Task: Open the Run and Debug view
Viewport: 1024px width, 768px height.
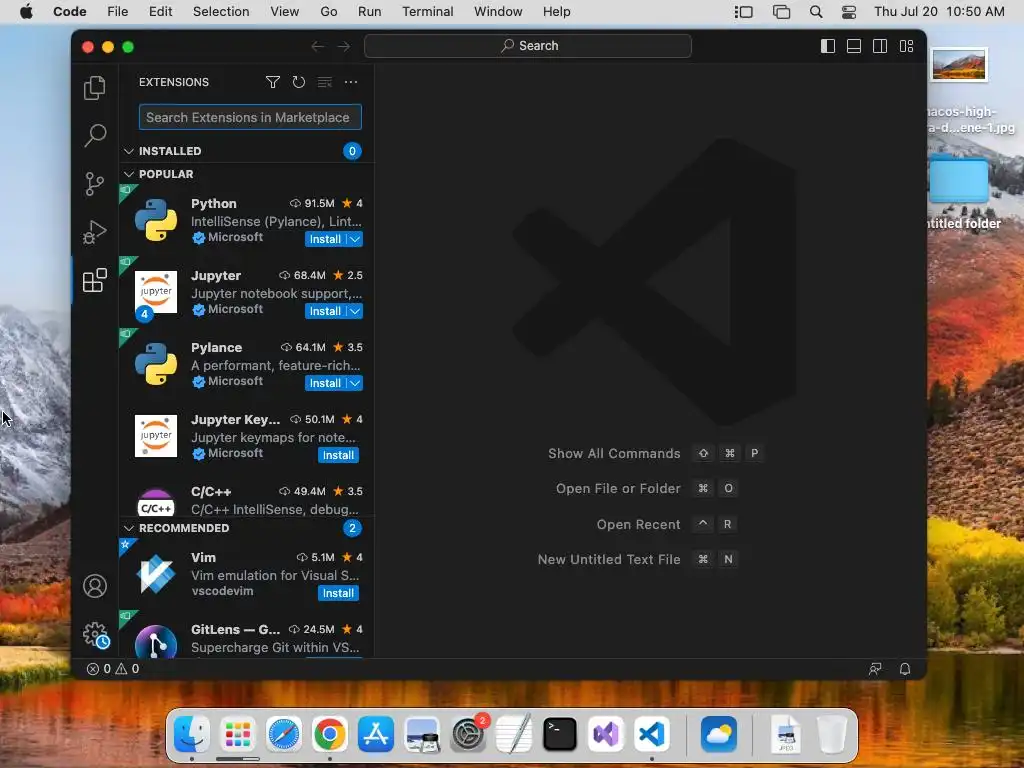Action: pos(95,232)
